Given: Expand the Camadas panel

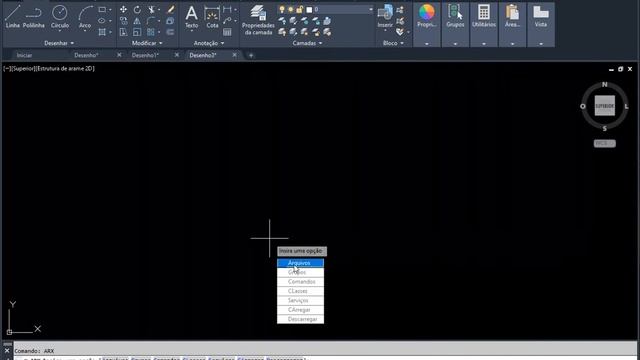Looking at the screenshot, I should (307, 43).
